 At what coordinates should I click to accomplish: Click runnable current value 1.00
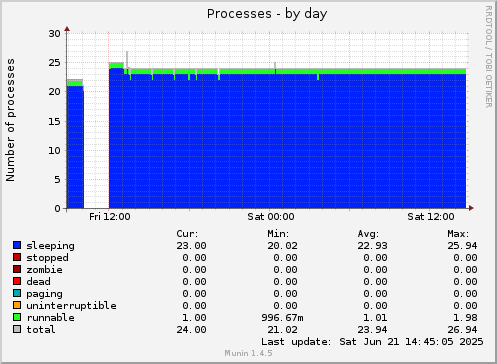(194, 318)
